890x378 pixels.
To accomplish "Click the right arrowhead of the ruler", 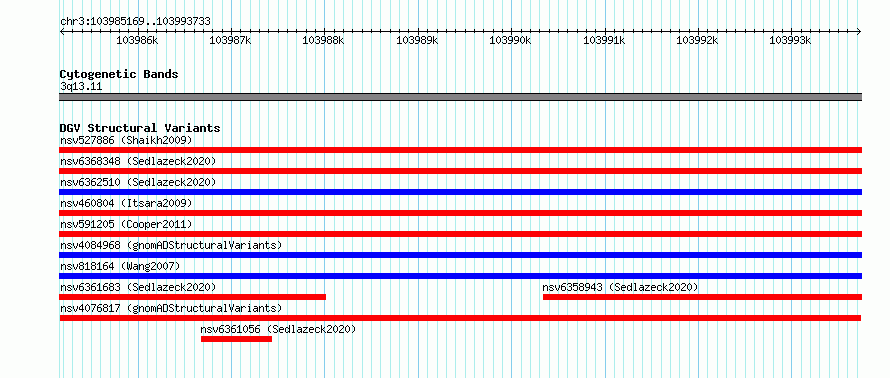I will pyautogui.click(x=859, y=32).
